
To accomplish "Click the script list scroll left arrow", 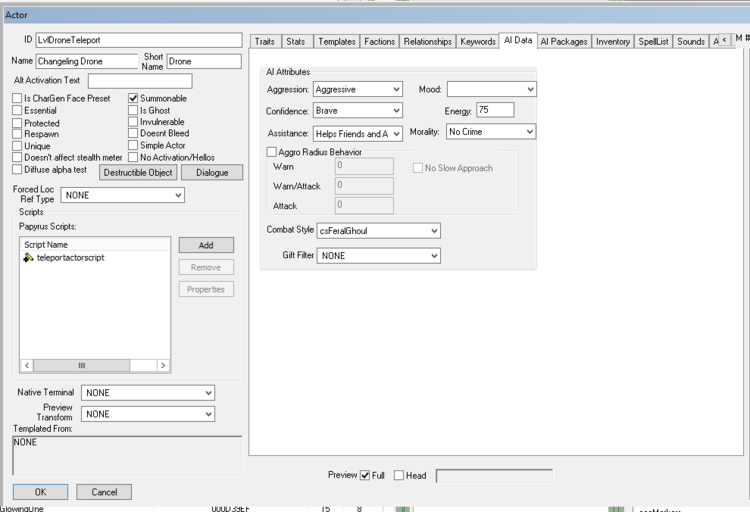I will click(27, 366).
